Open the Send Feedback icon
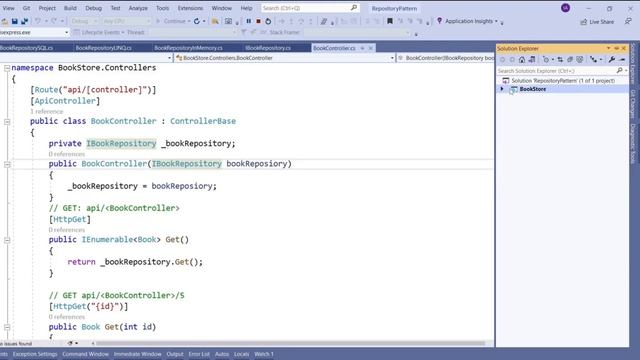Image resolution: width=640 pixels, height=360 pixels. (628, 21)
